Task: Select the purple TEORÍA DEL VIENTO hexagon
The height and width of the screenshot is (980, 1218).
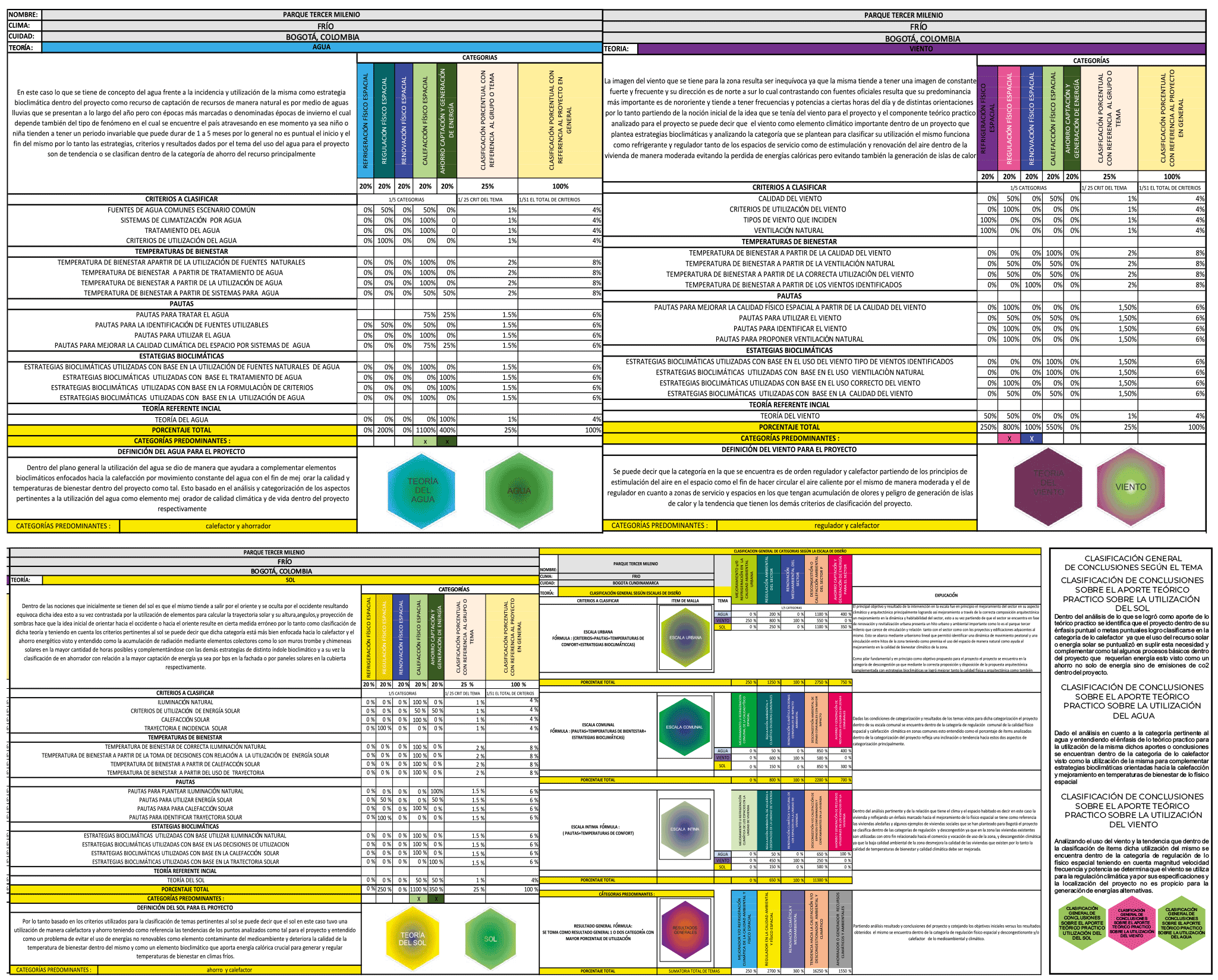Action: click(1048, 487)
